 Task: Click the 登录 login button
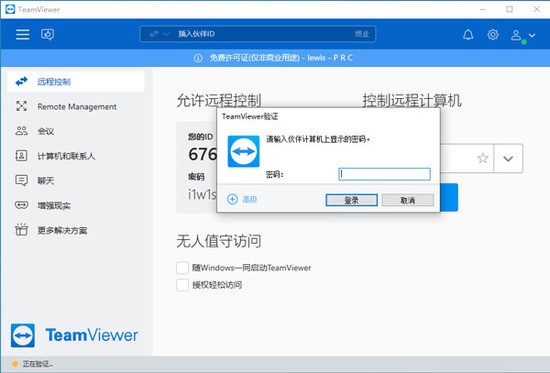click(351, 200)
